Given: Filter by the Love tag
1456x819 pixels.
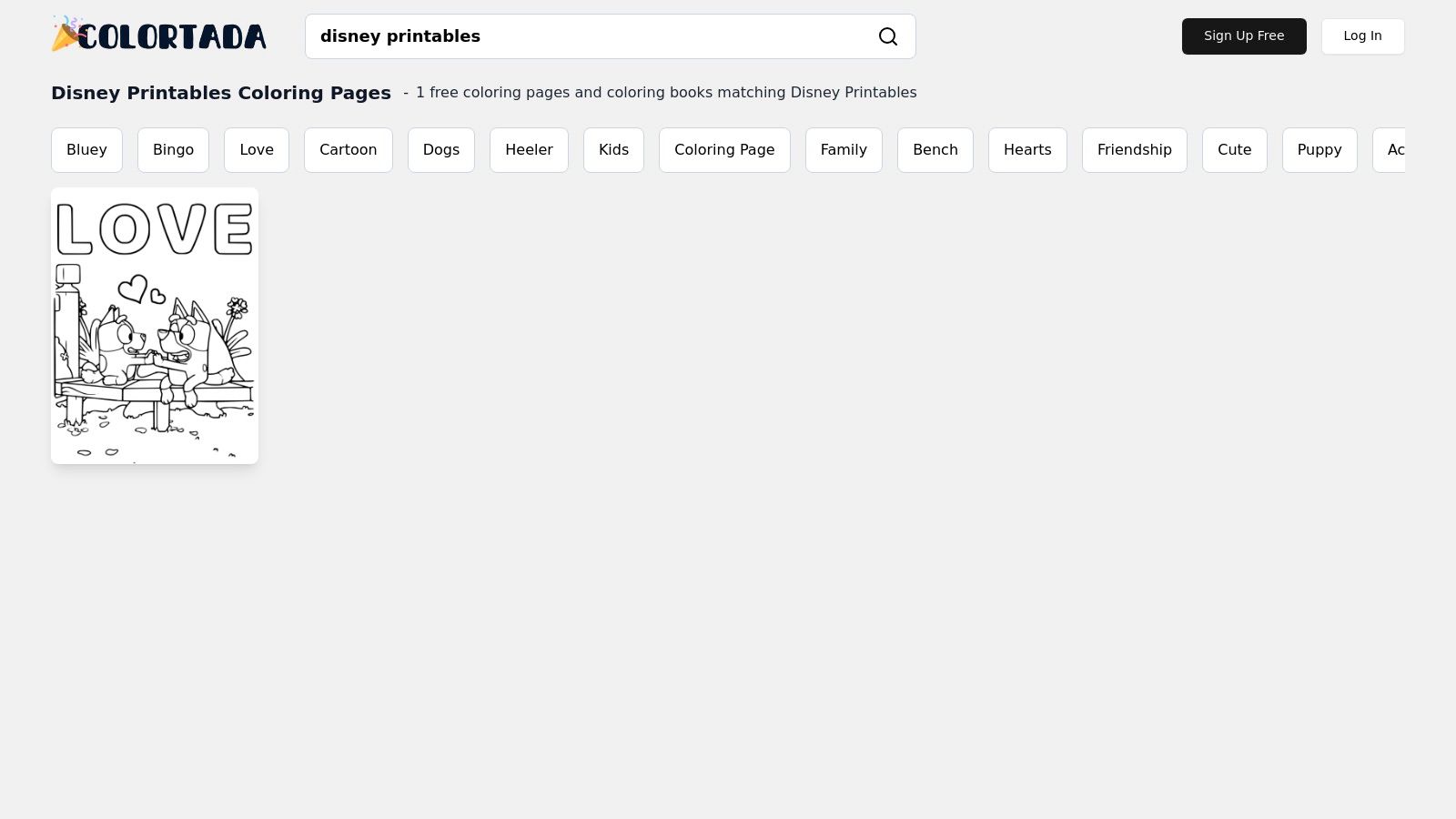Looking at the screenshot, I should tap(257, 150).
